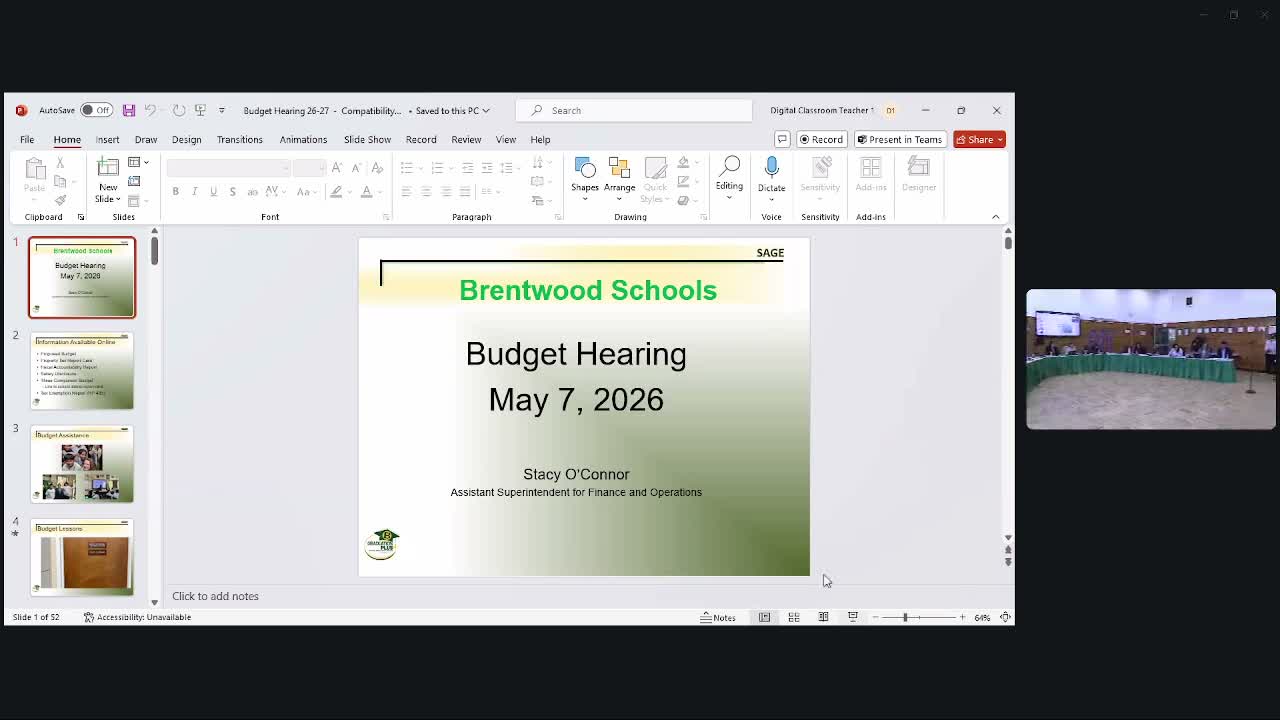Viewport: 1280px width, 720px height.
Task: Click the Present in Teams button
Action: pos(900,139)
